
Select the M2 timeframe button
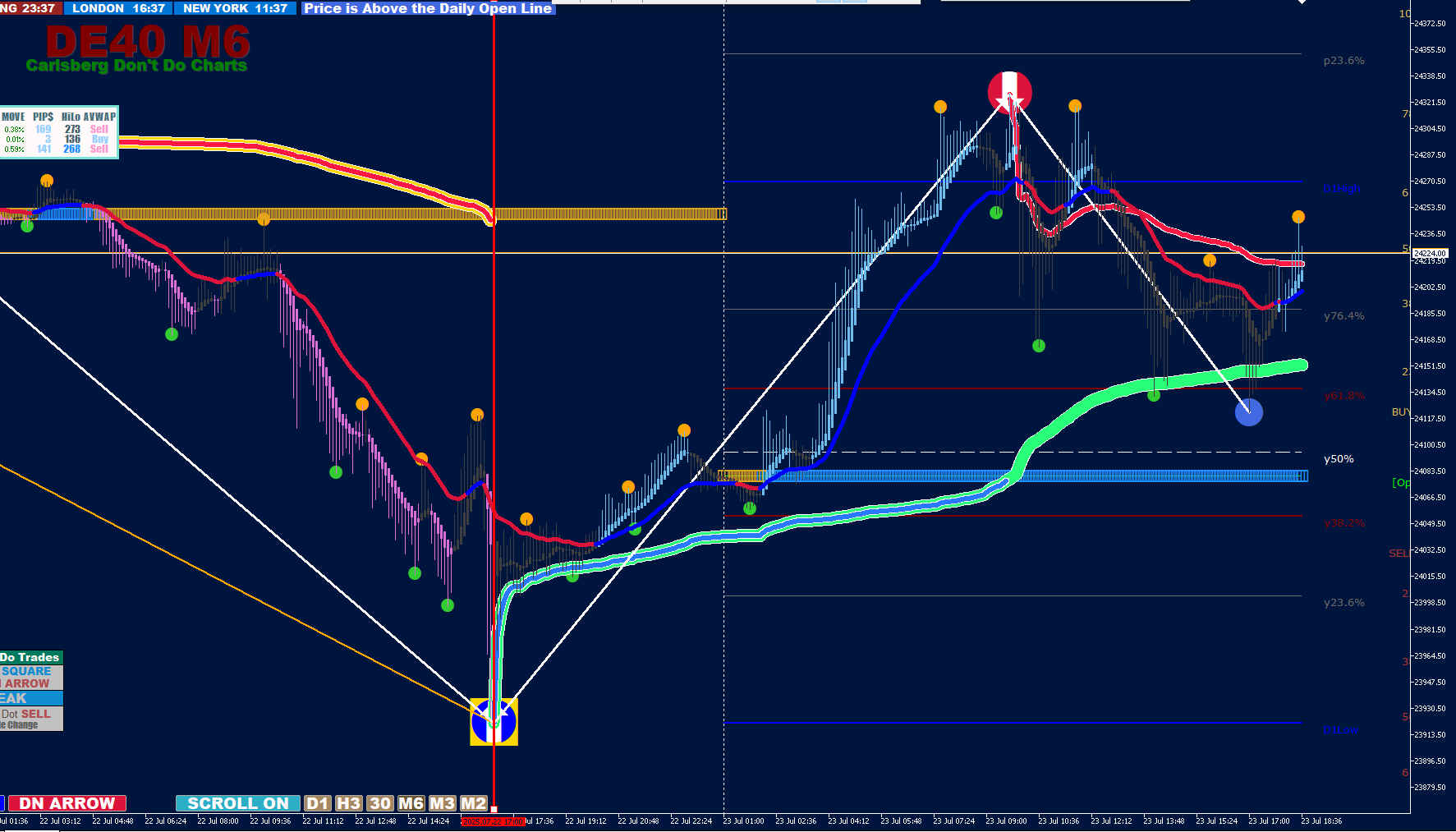pyautogui.click(x=473, y=803)
